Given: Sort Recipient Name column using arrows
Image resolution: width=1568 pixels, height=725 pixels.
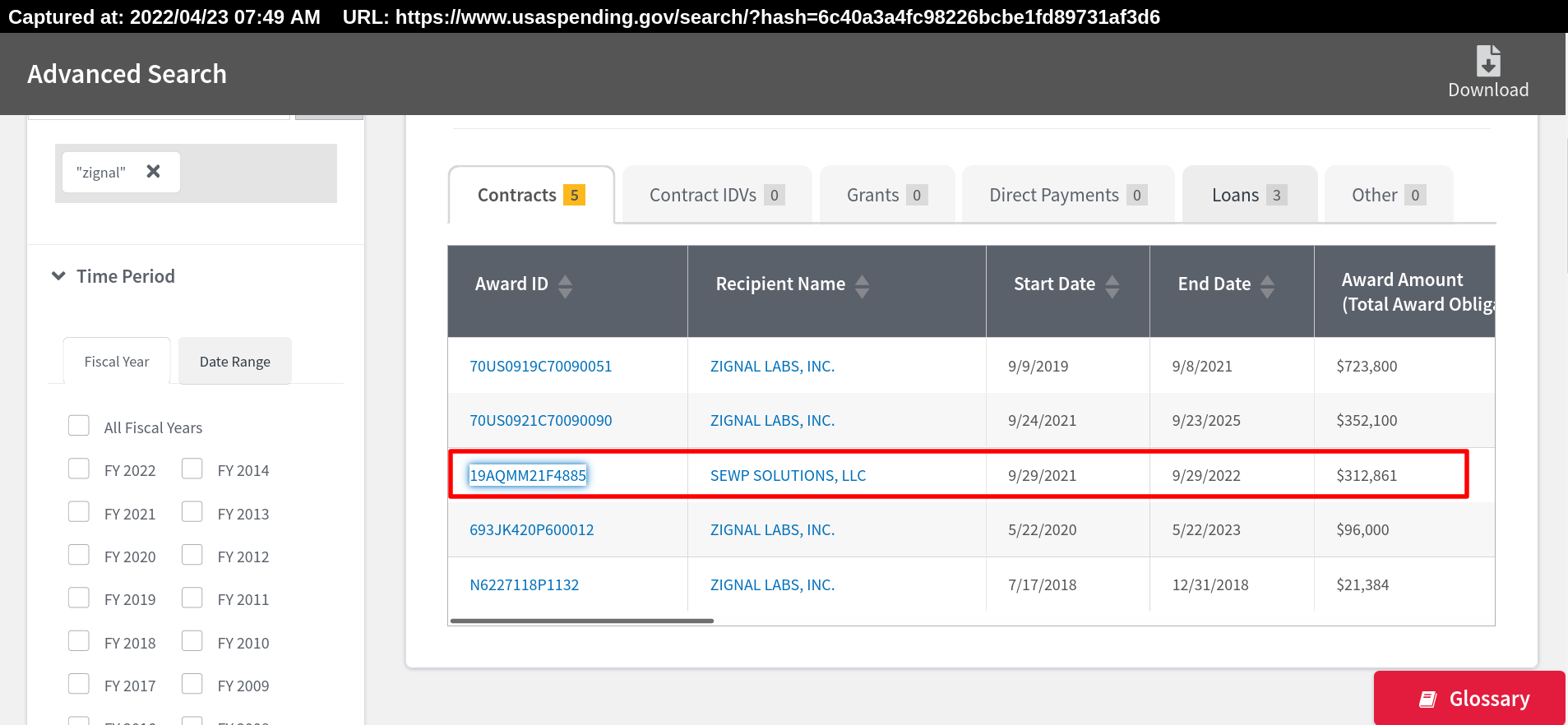Looking at the screenshot, I should pos(862,286).
